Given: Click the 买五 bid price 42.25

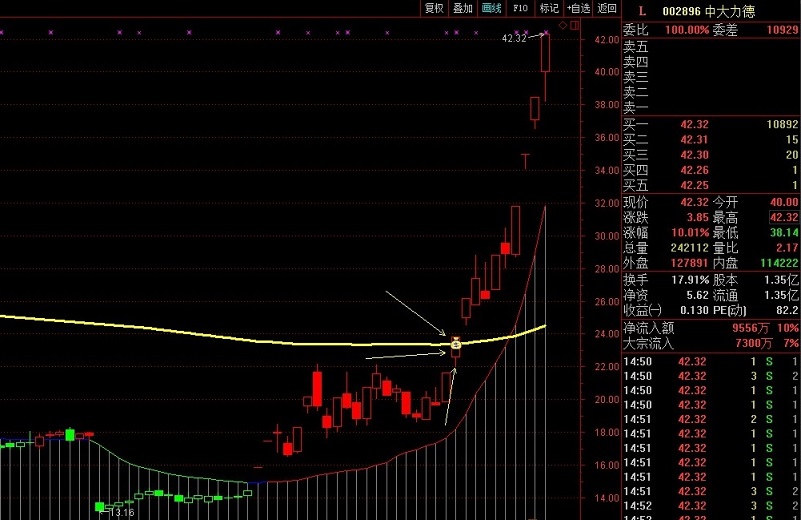Looking at the screenshot, I should (694, 185).
